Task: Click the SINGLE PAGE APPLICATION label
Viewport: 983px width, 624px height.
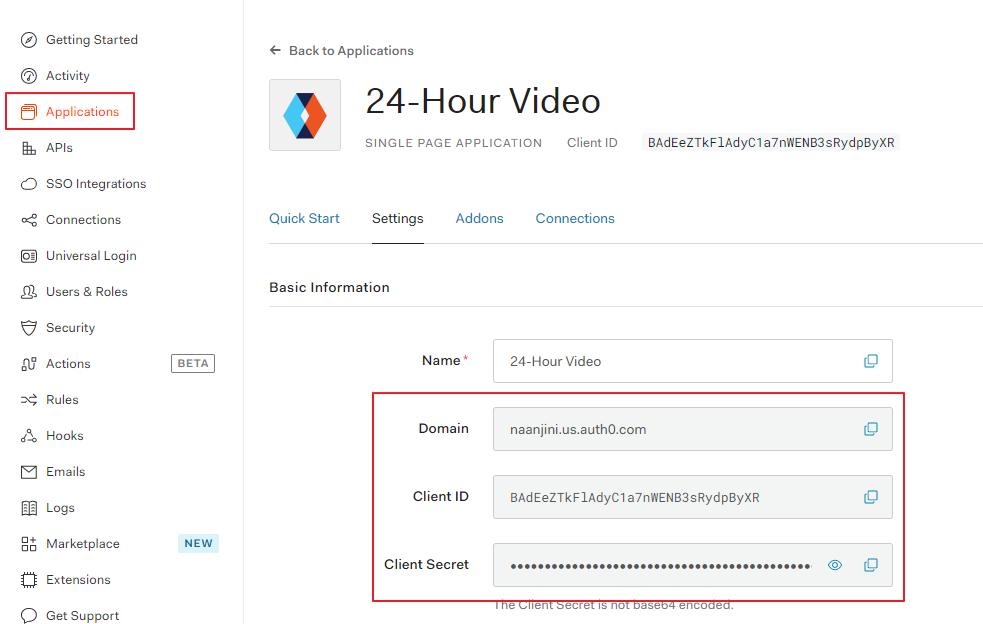Action: point(453,143)
